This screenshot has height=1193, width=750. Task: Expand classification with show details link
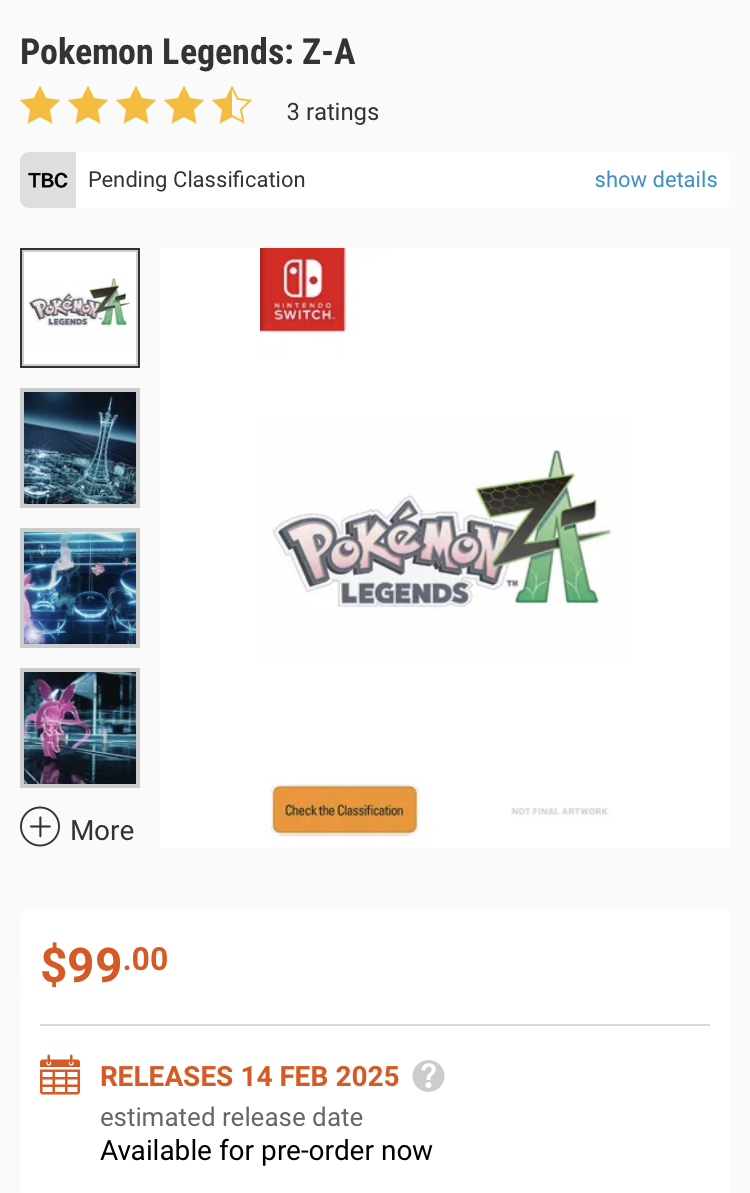pyautogui.click(x=656, y=180)
